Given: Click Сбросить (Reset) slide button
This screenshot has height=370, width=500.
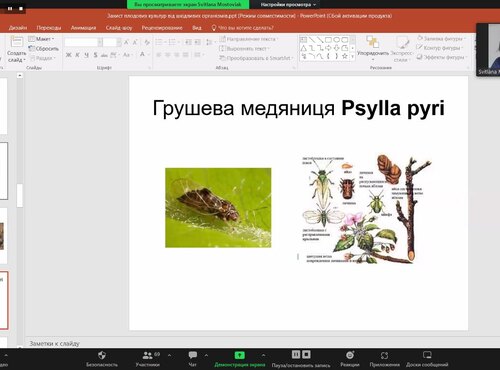Looking at the screenshot, I should 44,49.
